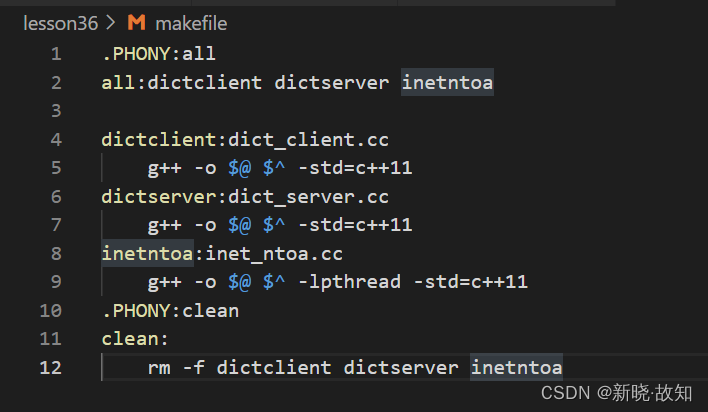Select the makefile breadcrumb item
Image resolution: width=708 pixels, height=412 pixels.
pyautogui.click(x=190, y=22)
